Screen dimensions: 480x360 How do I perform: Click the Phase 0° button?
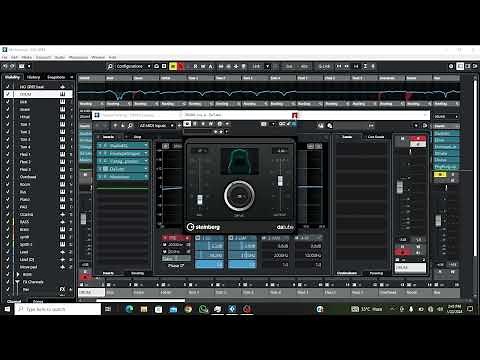point(176,266)
